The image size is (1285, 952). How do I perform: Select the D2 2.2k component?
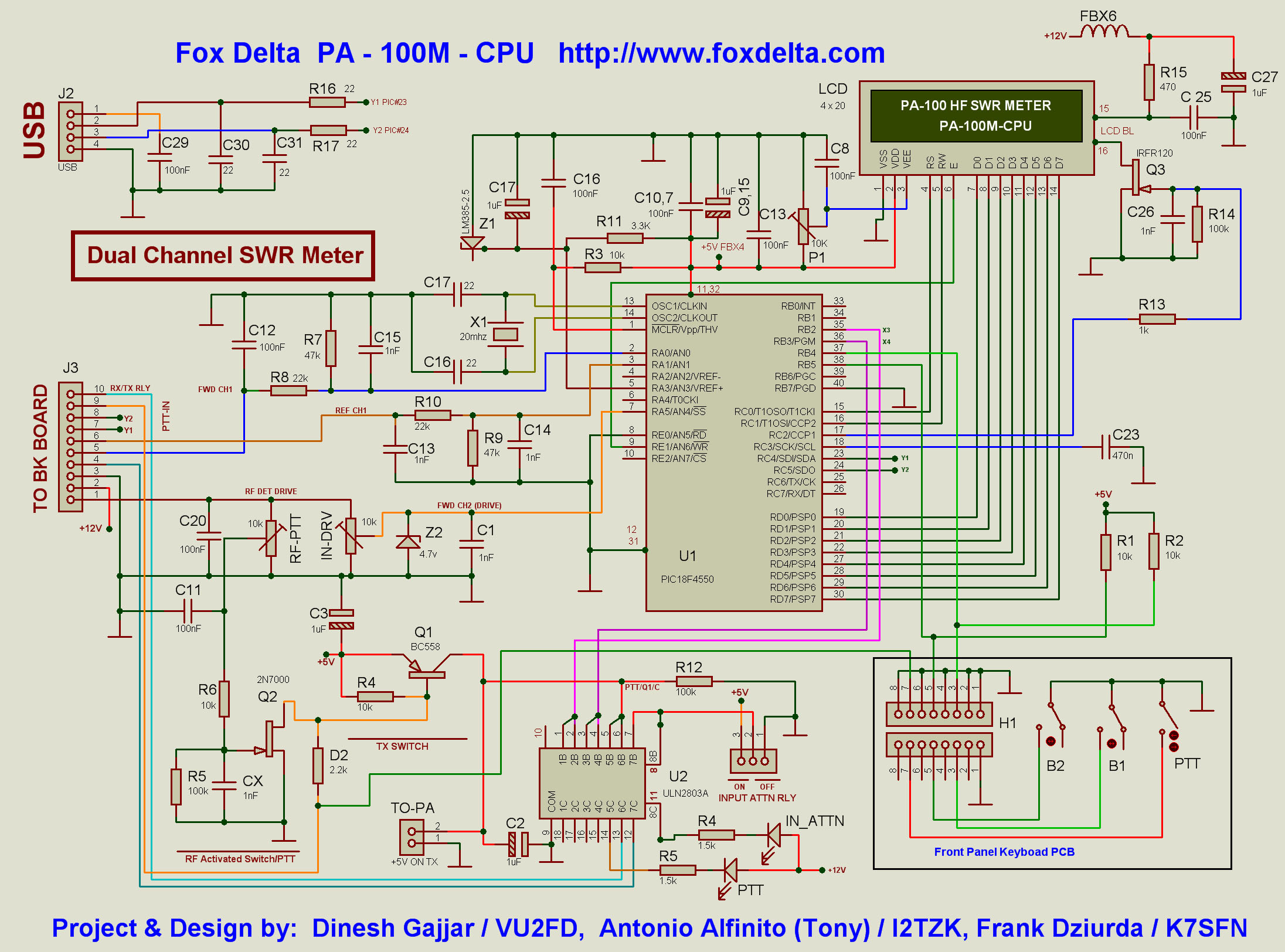click(318, 766)
